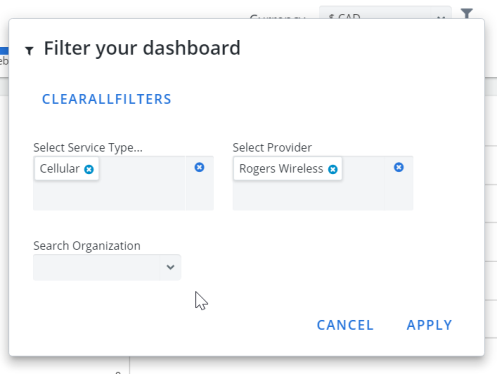Open the Currency CAD dropdown
The width and height of the screenshot is (497, 374).
click(385, 13)
